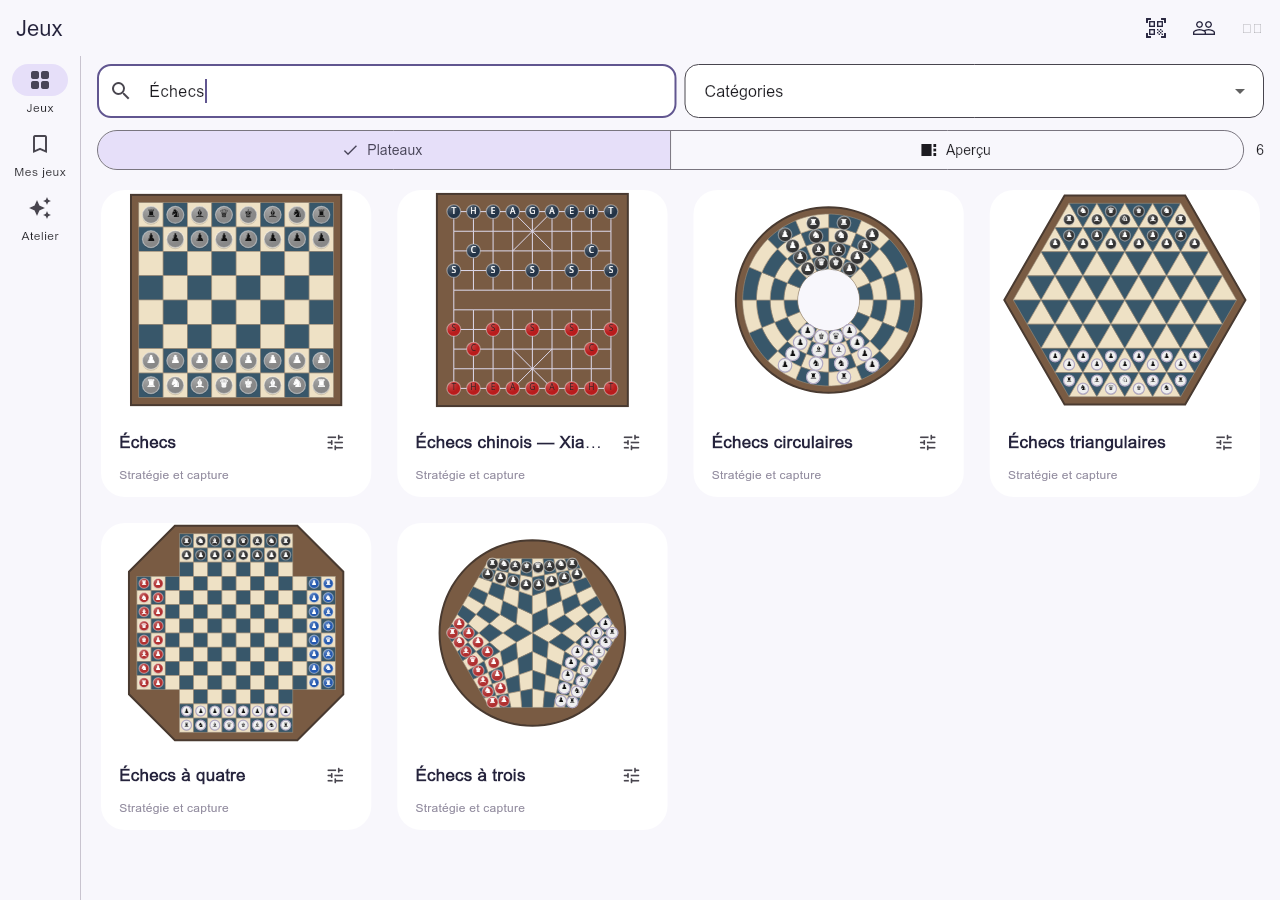Go to Mes jeux bookmark icon
Viewport: 1280px width, 900px height.
point(40,144)
